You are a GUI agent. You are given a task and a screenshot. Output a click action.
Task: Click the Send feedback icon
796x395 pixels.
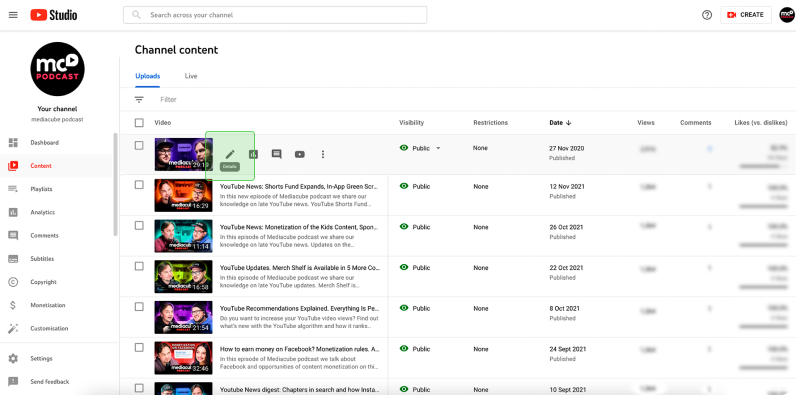coord(13,381)
